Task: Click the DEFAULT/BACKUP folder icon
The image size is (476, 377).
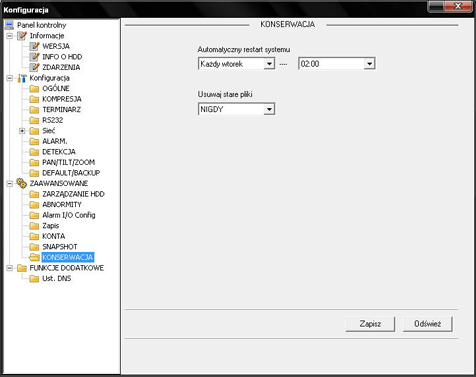Action: click(x=34, y=173)
